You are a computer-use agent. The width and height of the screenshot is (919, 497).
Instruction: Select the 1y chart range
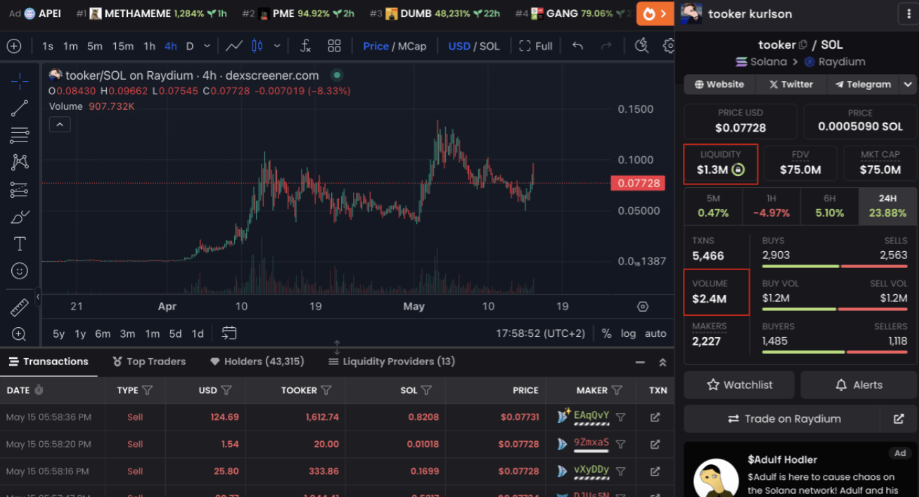point(80,333)
